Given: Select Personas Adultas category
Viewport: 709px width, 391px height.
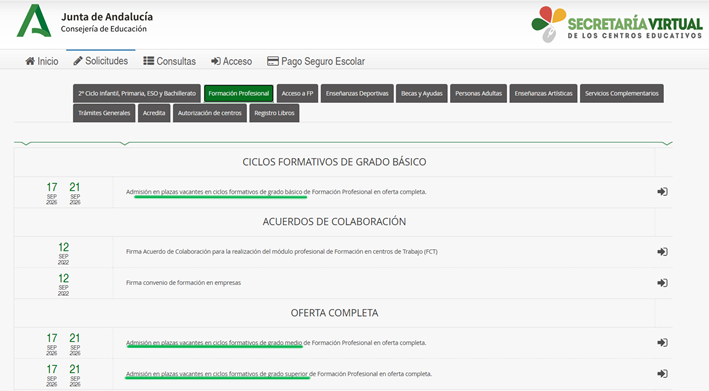Looking at the screenshot, I should pos(478,94).
